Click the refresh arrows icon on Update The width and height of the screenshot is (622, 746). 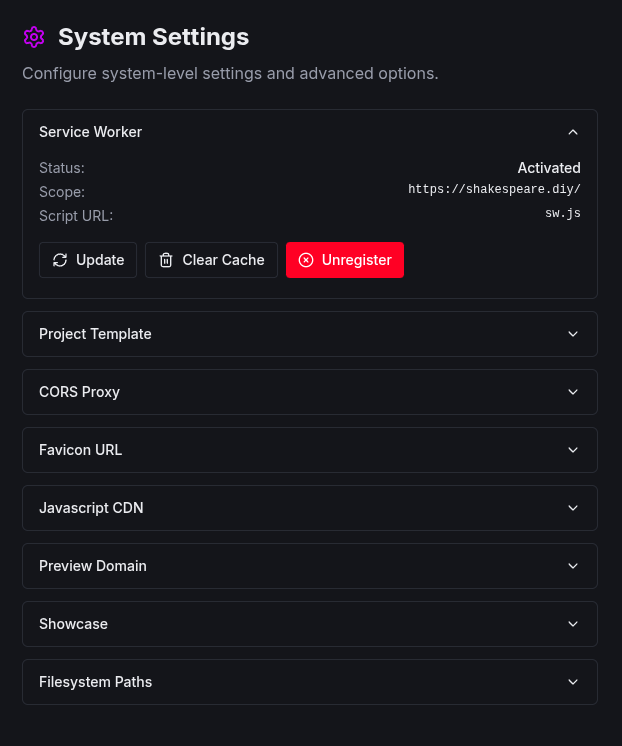click(x=60, y=260)
